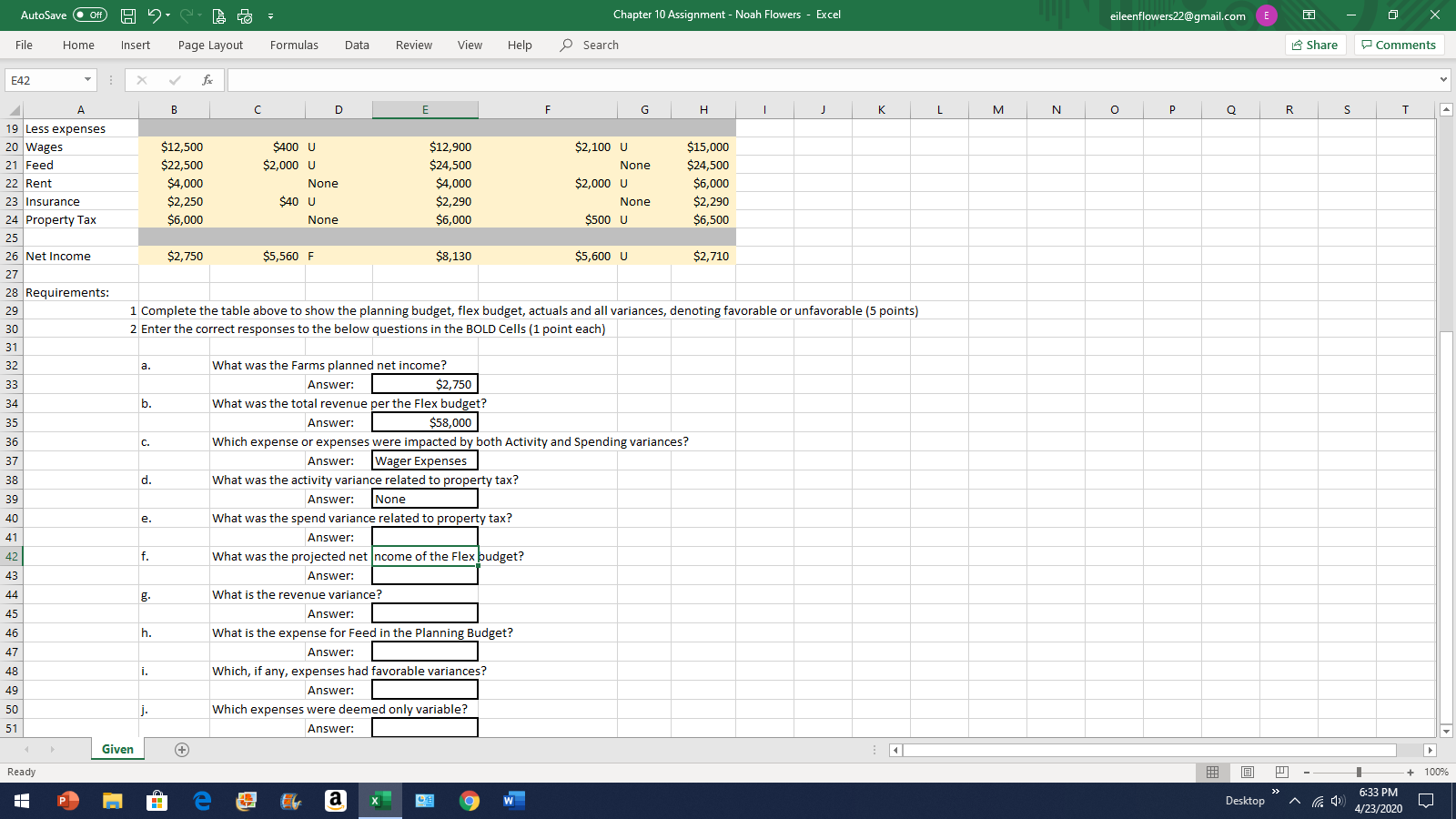Open the File menu tab
The width and height of the screenshot is (1456, 819).
(24, 45)
